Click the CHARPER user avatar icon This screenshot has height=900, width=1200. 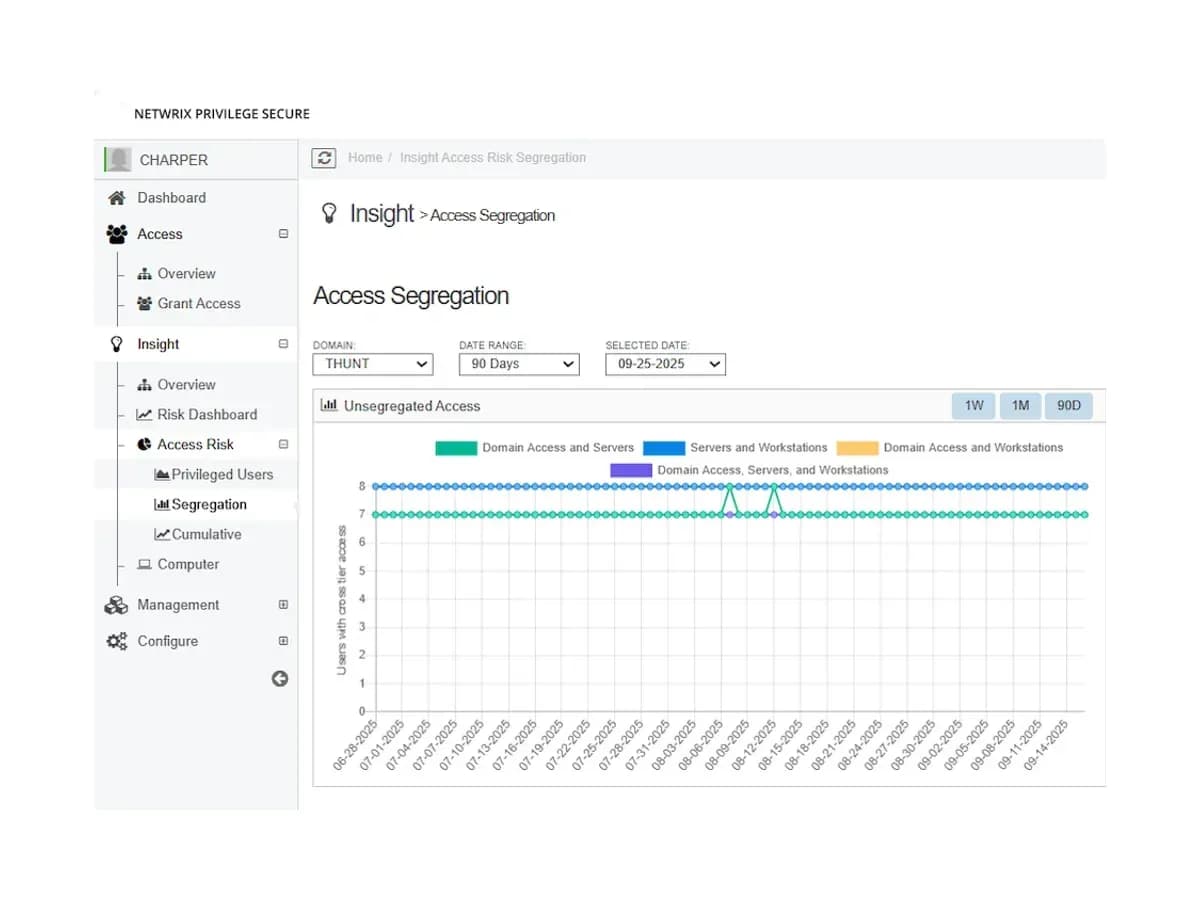pos(119,159)
